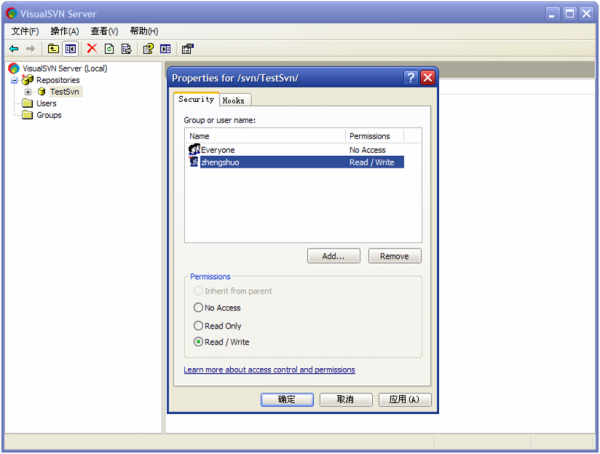Click the 确定 OK button
This screenshot has width=600, height=454.
pyautogui.click(x=287, y=400)
